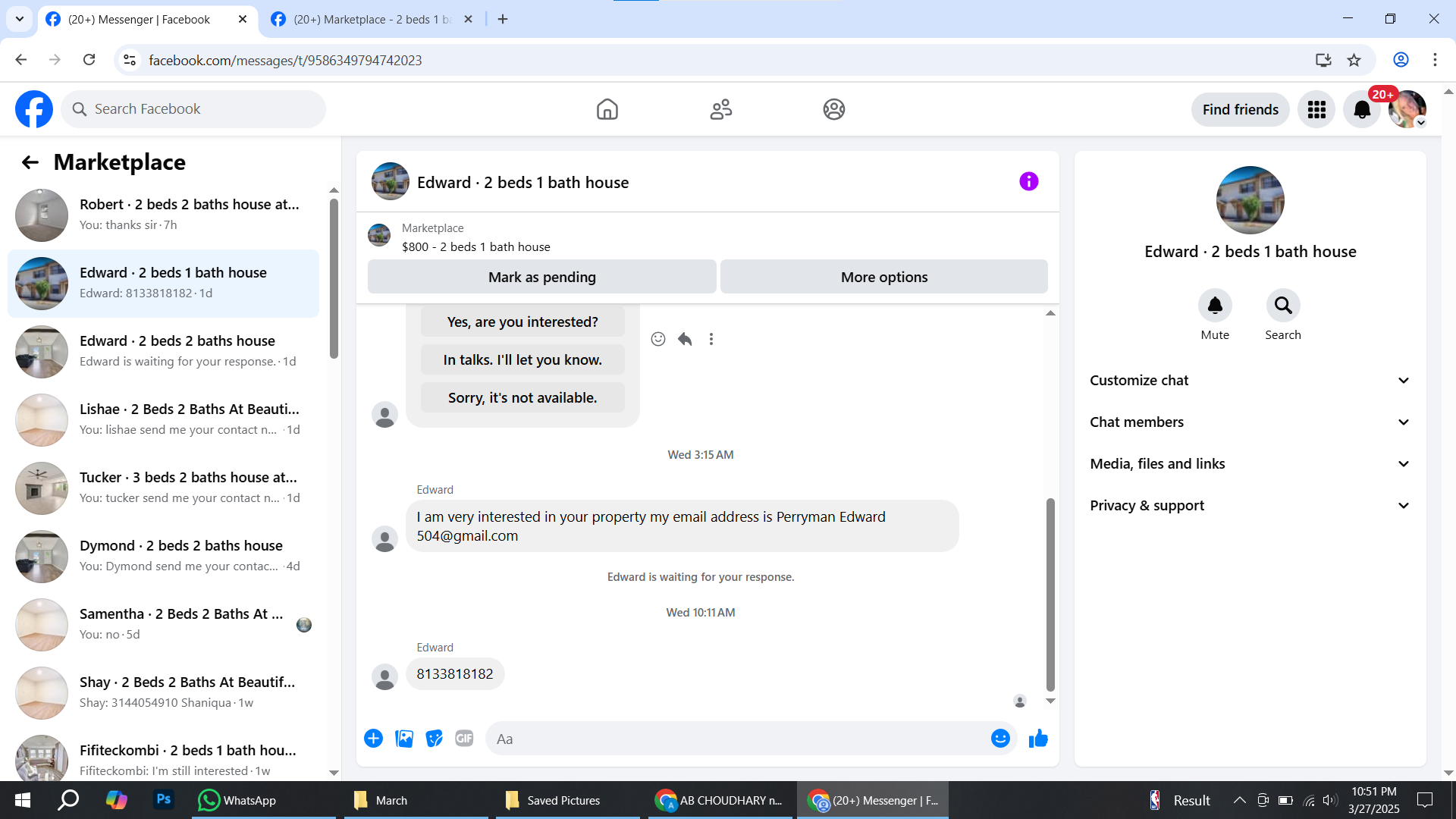
Task: Open Tucker 3 beds 2 baths chat
Action: tap(163, 488)
